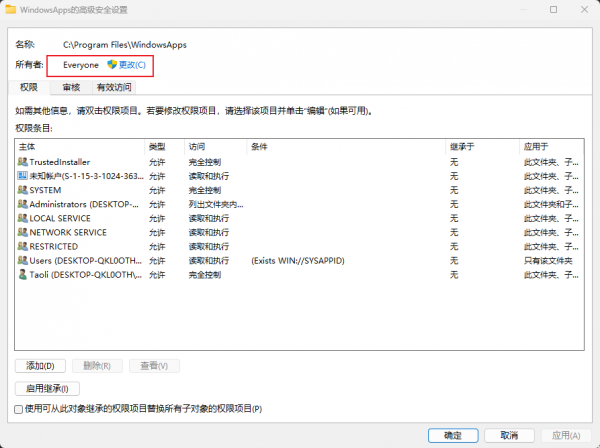The height and width of the screenshot is (448, 600).
Task: Click 读取和执行 in the RESTRICTED row
Action: click(209, 247)
